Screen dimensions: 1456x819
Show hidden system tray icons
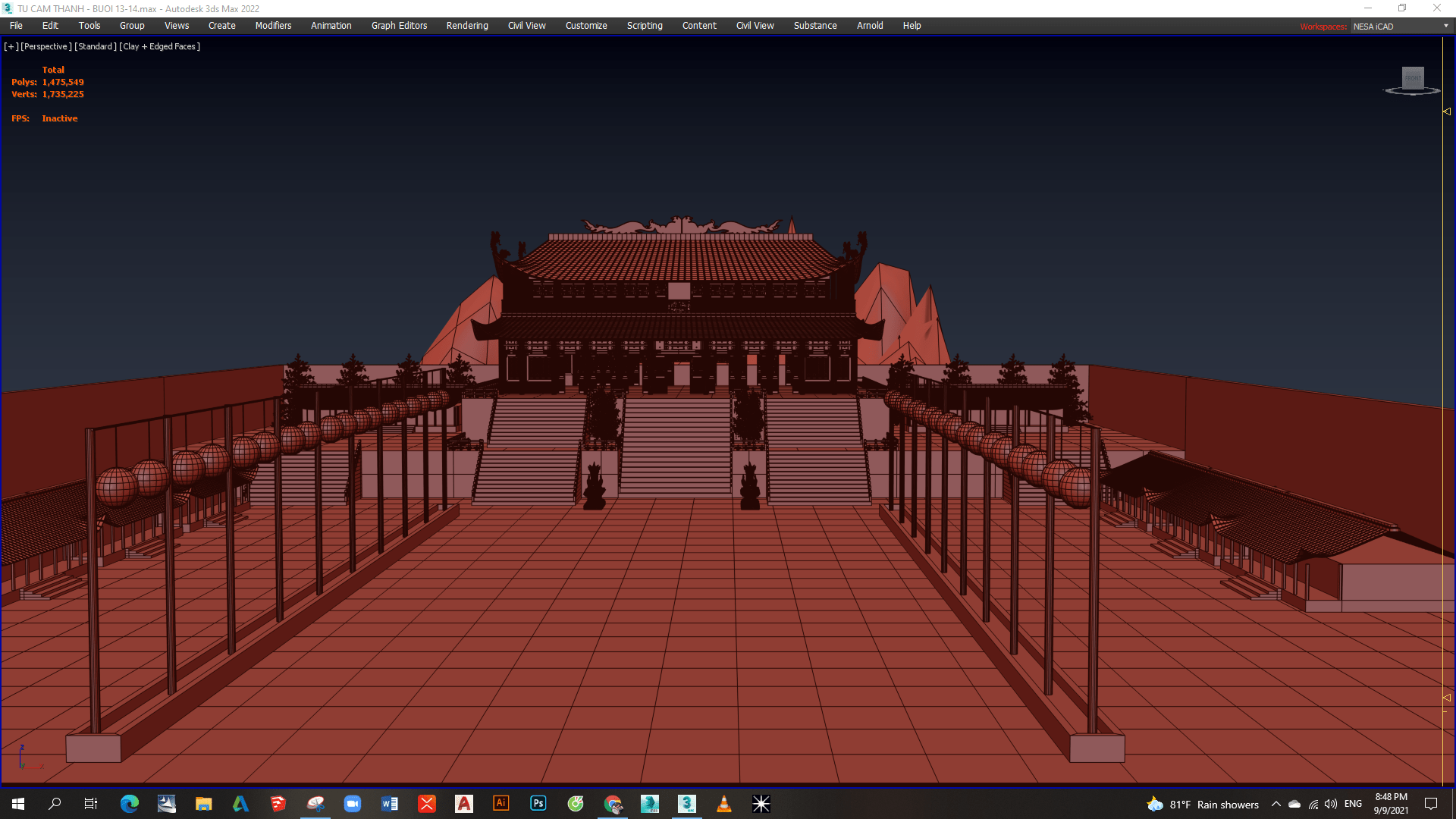click(x=1276, y=805)
